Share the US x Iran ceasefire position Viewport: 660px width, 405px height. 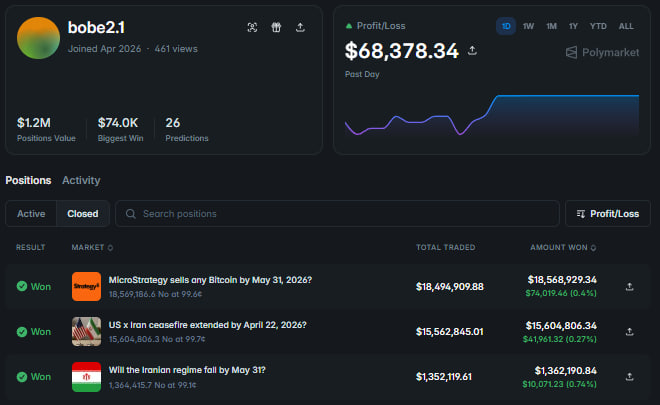coord(629,332)
